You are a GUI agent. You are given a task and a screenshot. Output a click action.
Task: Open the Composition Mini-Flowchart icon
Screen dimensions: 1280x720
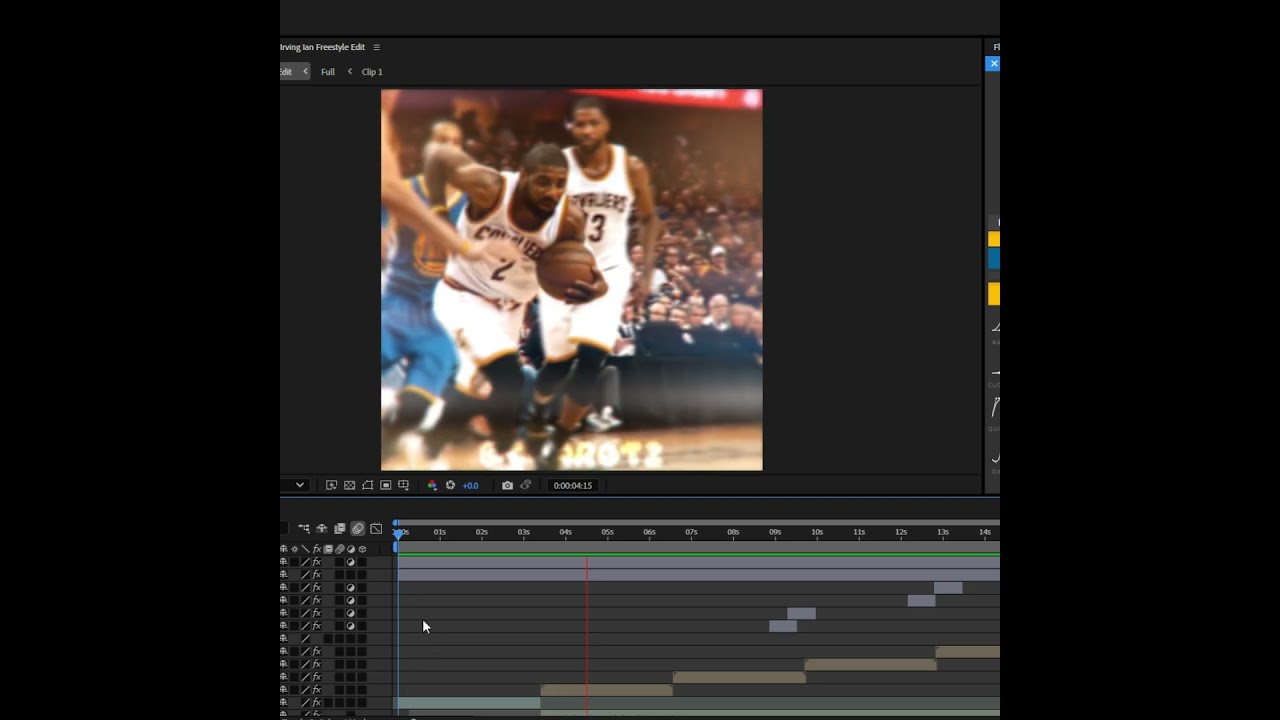pyautogui.click(x=303, y=528)
